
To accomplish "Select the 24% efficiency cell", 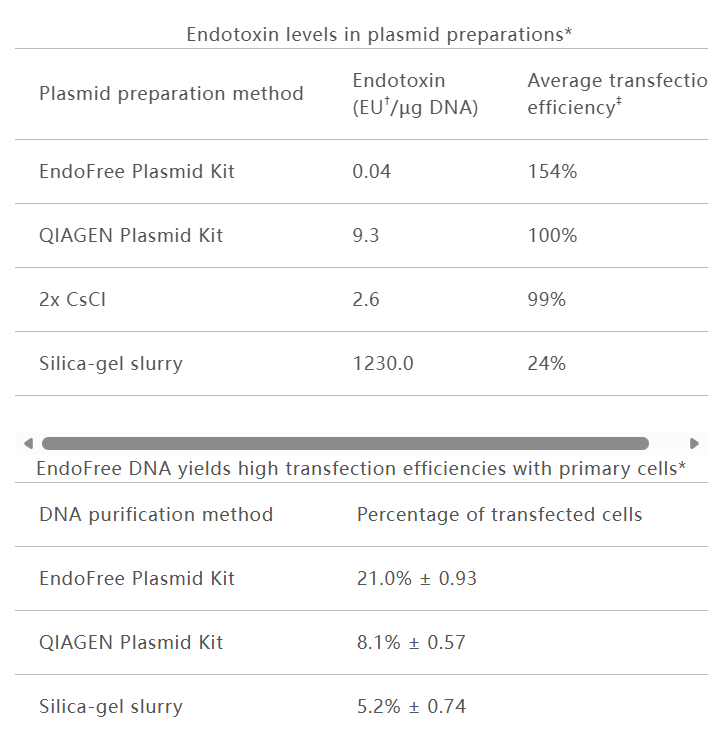I will [x=546, y=363].
